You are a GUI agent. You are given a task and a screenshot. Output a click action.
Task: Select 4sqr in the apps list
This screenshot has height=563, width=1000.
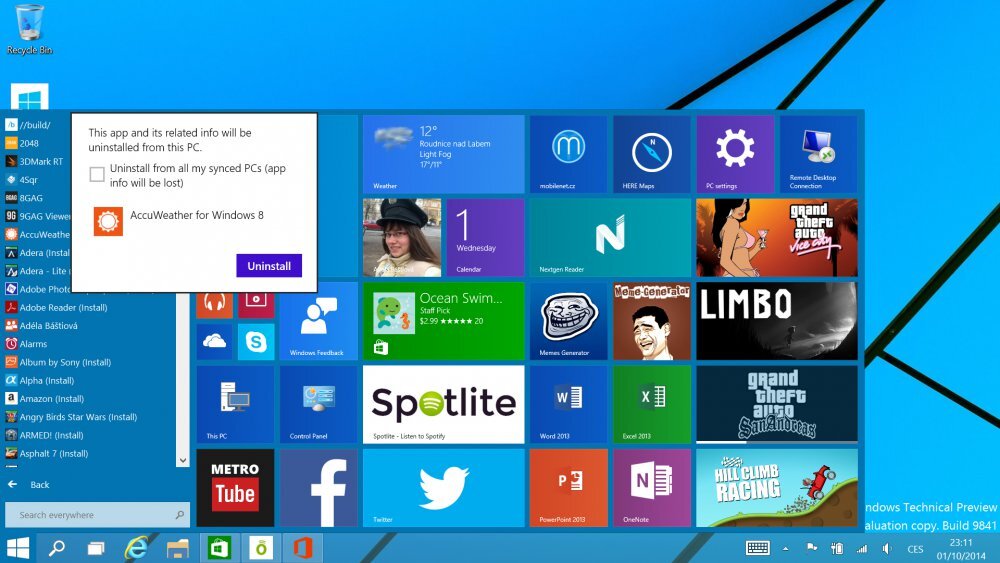22,180
